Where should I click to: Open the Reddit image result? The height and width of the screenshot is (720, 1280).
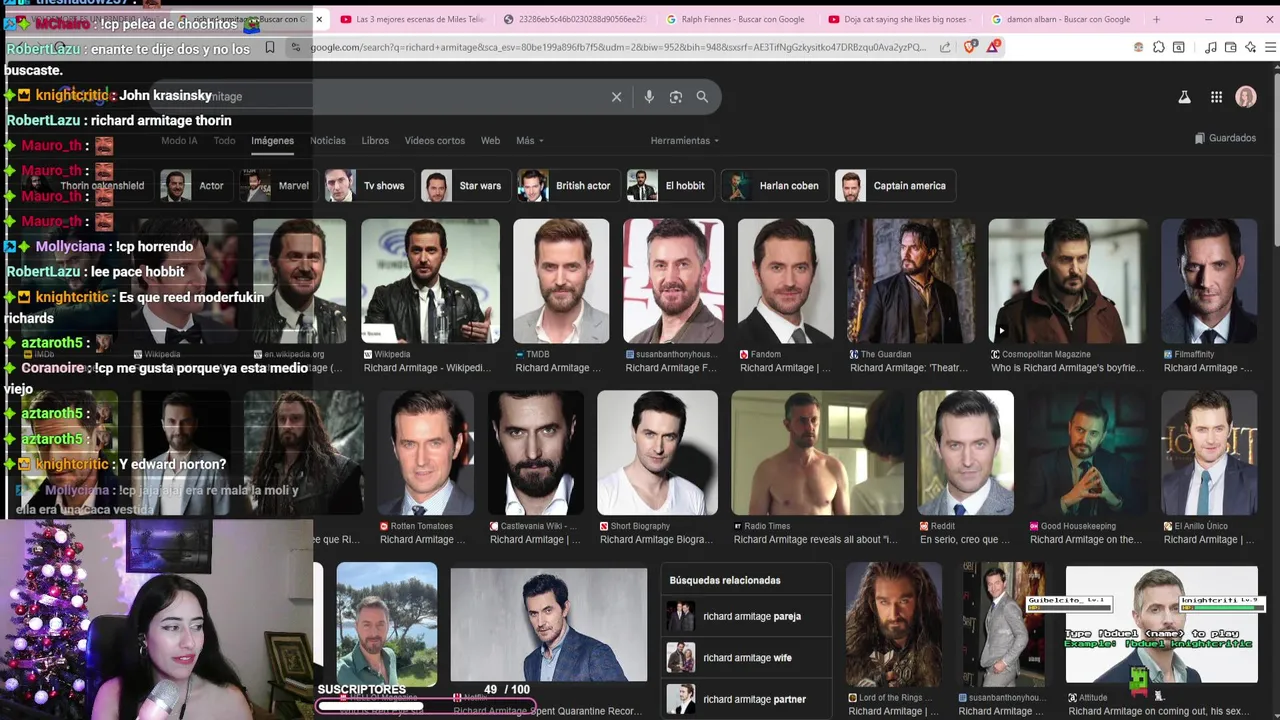[965, 453]
